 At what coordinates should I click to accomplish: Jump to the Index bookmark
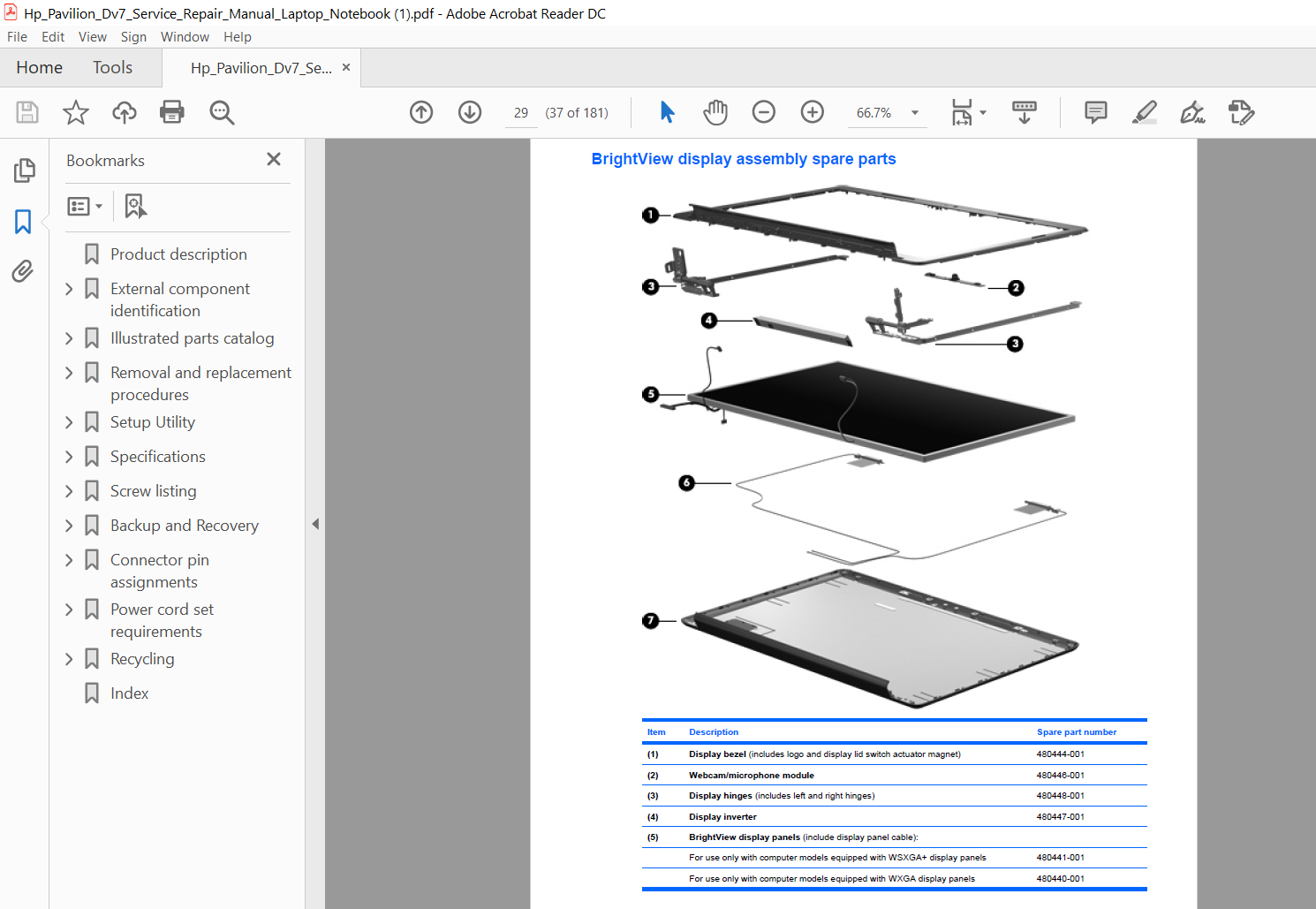(x=129, y=693)
